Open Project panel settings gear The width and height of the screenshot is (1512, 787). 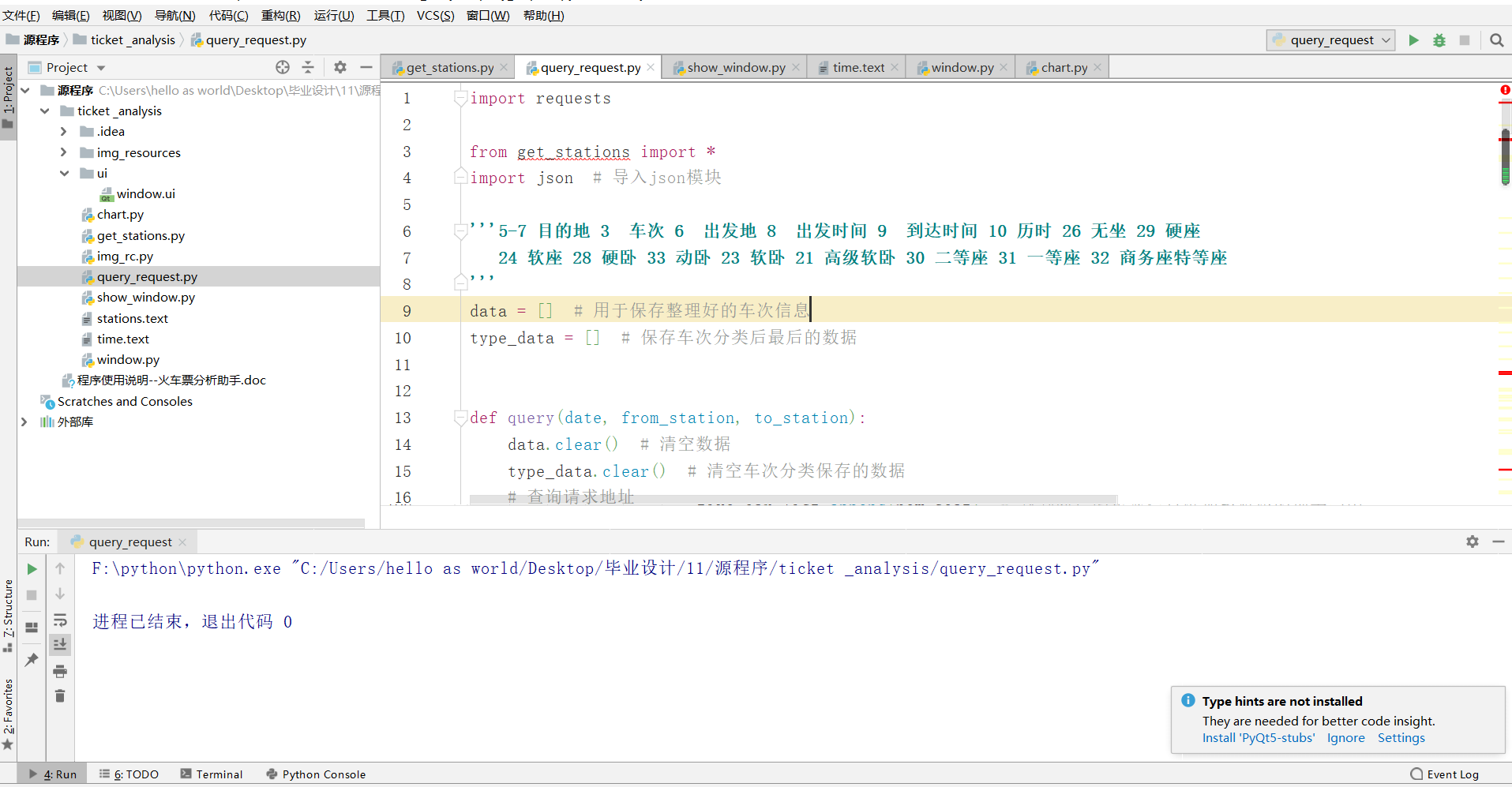340,67
